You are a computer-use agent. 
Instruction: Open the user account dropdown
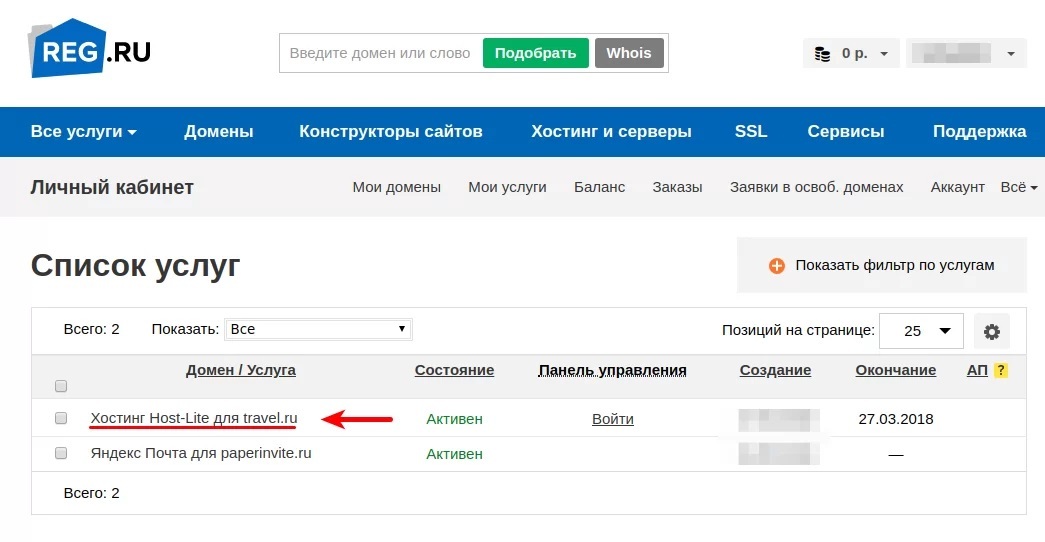[x=965, y=54]
